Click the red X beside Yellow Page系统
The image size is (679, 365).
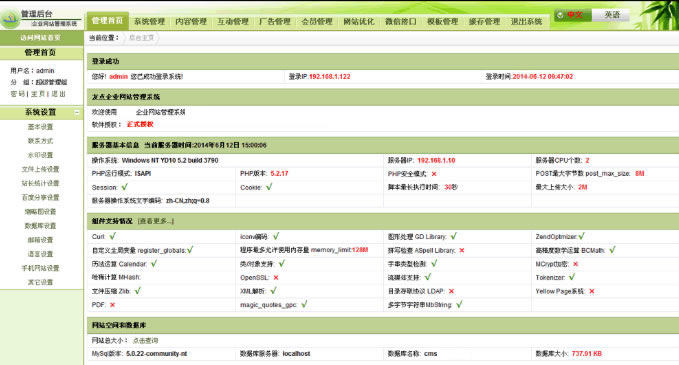(x=592, y=291)
